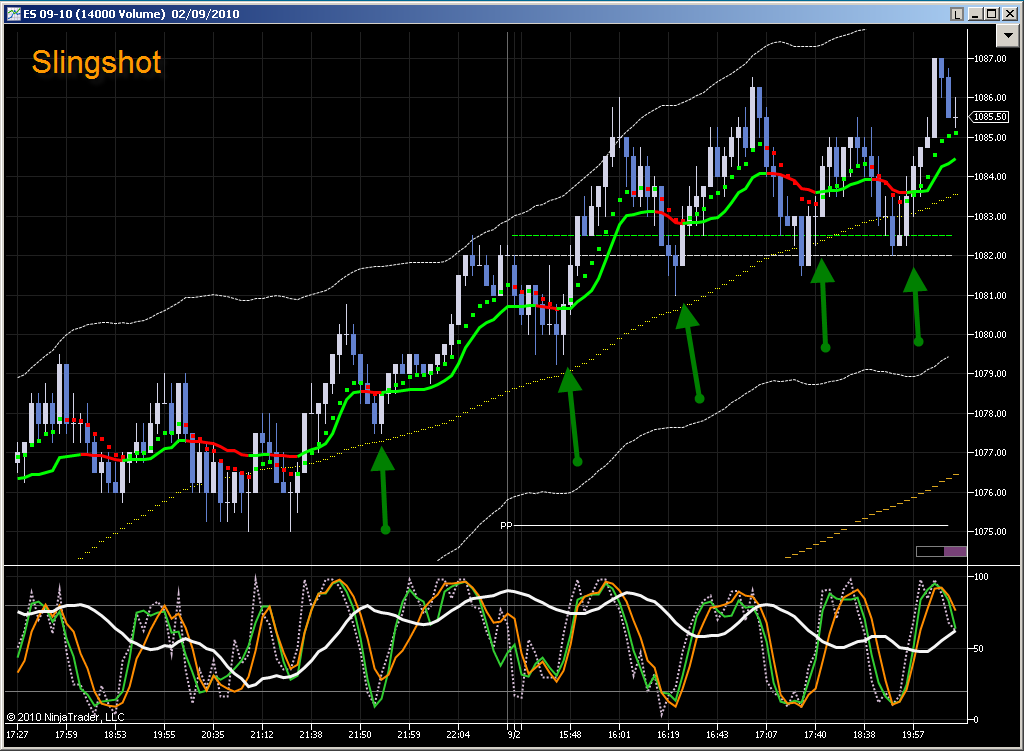Click the title text ES 09-10 (14000 Volume)
The image size is (1024, 751).
pos(95,14)
